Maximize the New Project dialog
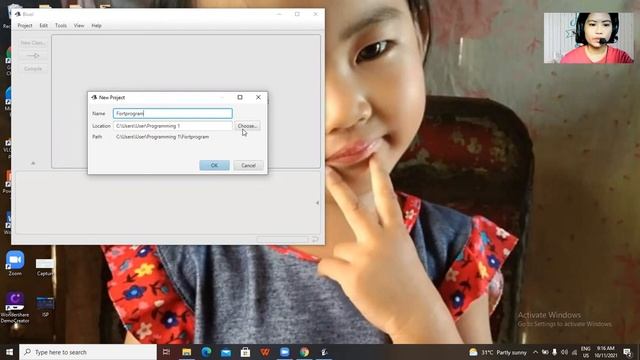 pos(240,97)
